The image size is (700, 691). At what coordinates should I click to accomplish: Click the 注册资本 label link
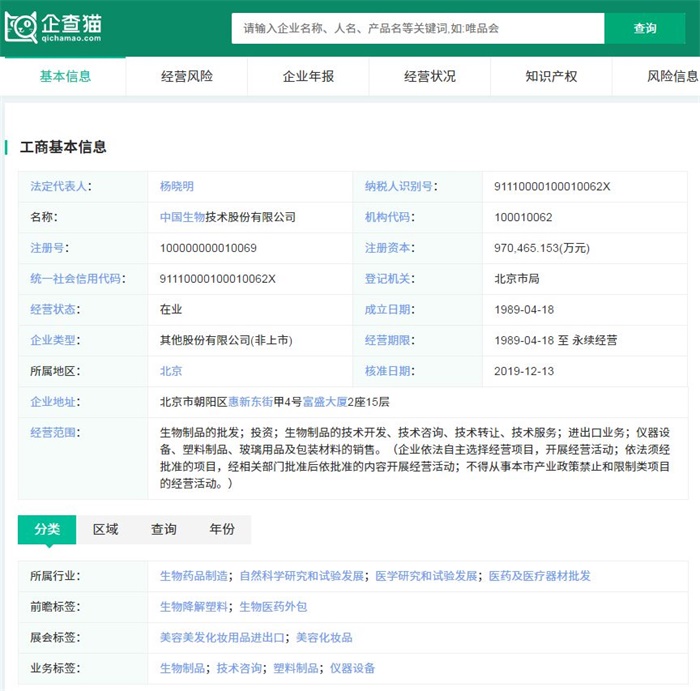387,248
